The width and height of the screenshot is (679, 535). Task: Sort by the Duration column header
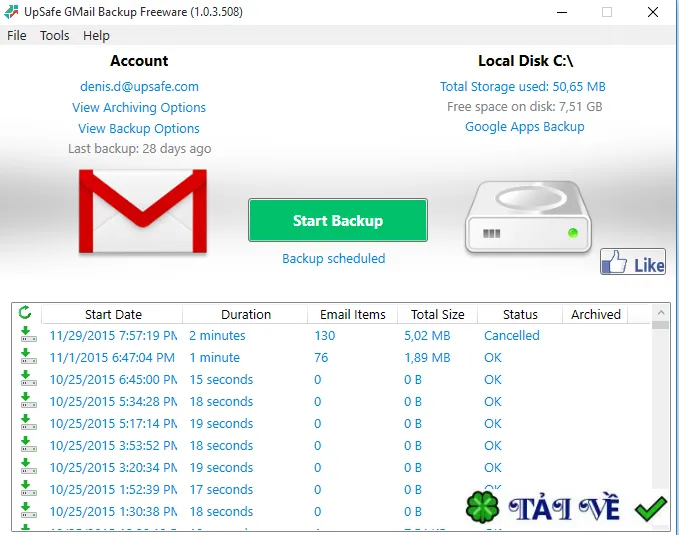coord(246,314)
